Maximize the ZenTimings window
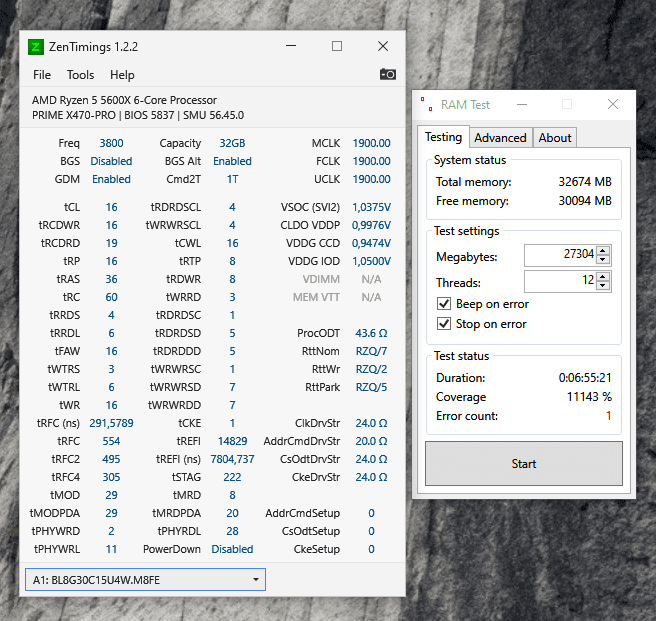 pyautogui.click(x=337, y=46)
